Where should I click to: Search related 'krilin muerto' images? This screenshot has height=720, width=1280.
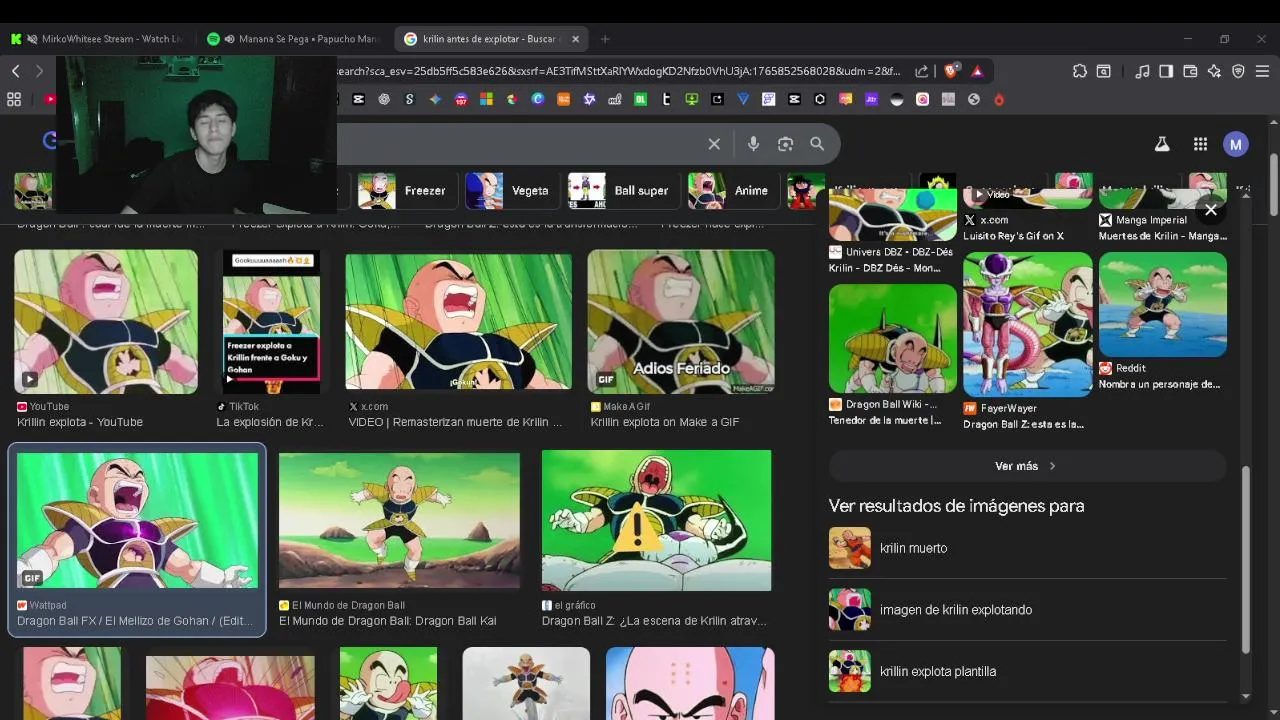(x=1027, y=548)
